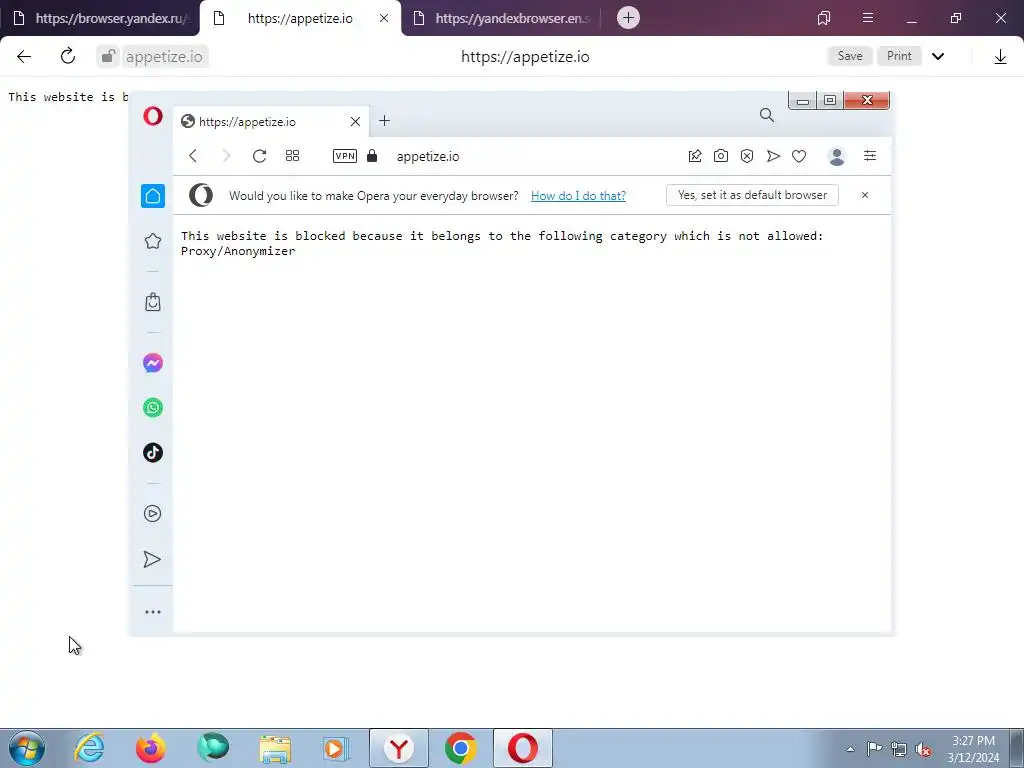This screenshot has height=768, width=1024.
Task: Select the appetize.io tab in Opera
Action: point(270,121)
